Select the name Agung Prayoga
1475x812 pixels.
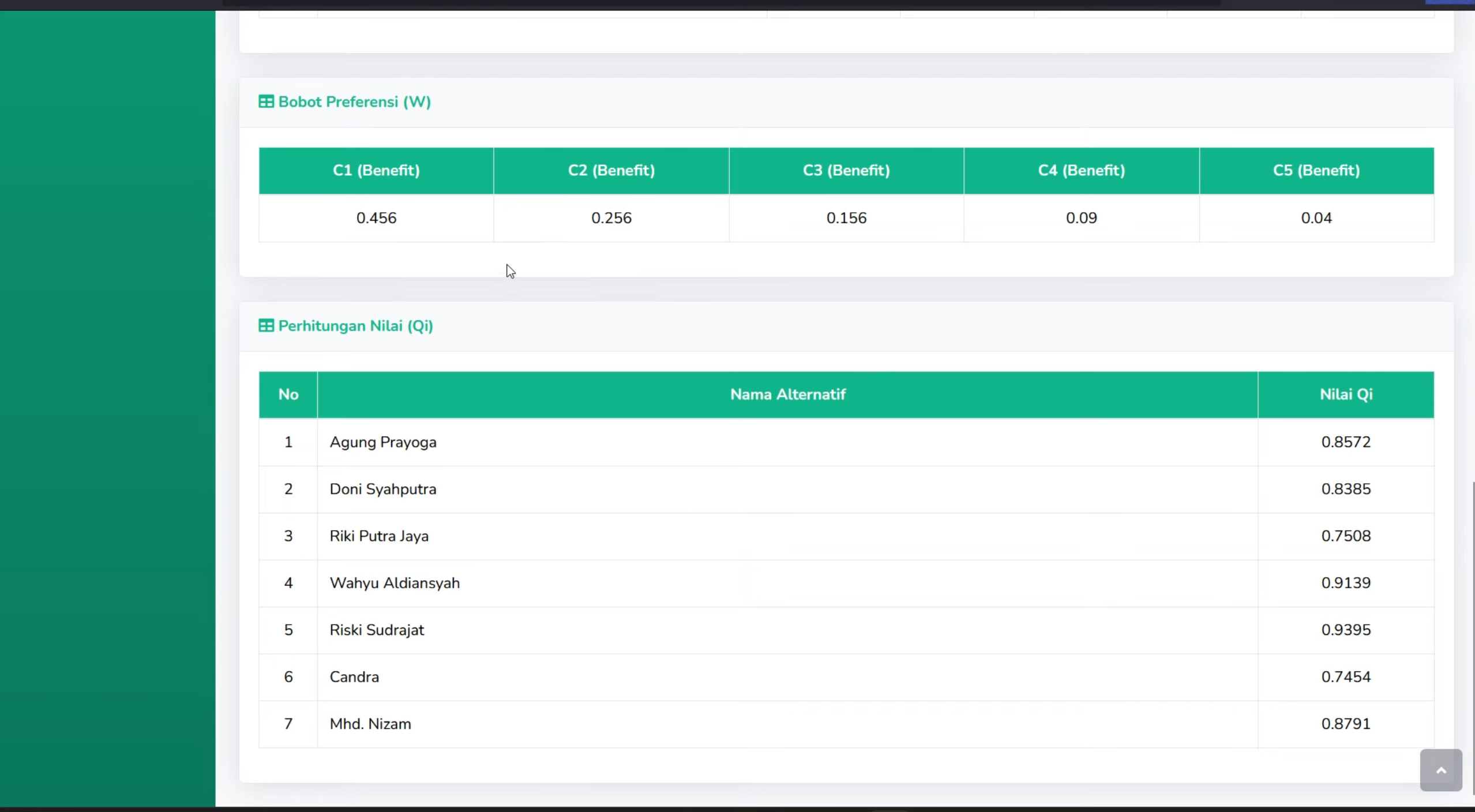pos(383,442)
